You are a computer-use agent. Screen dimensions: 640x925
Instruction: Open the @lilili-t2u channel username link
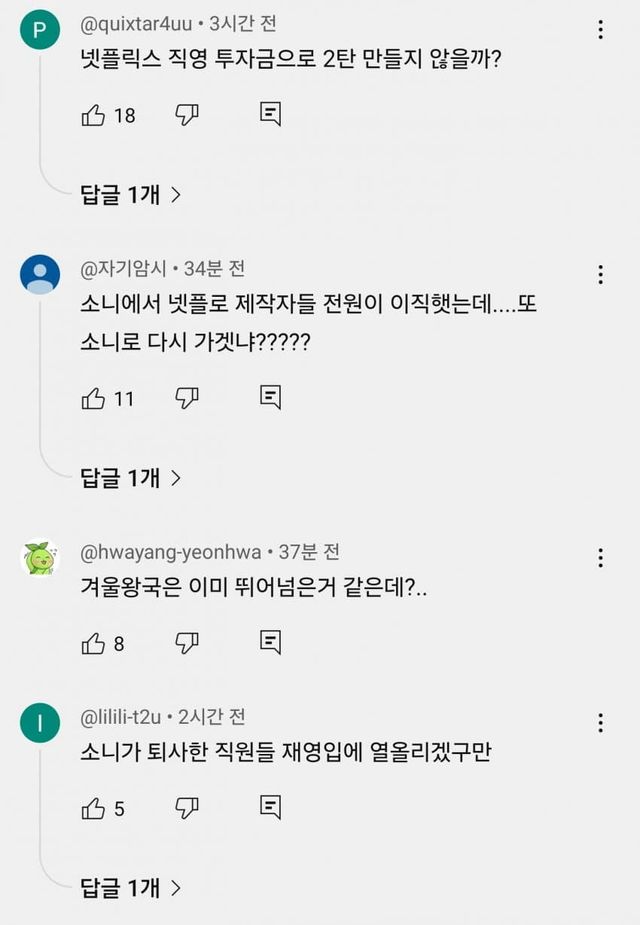click(x=123, y=717)
